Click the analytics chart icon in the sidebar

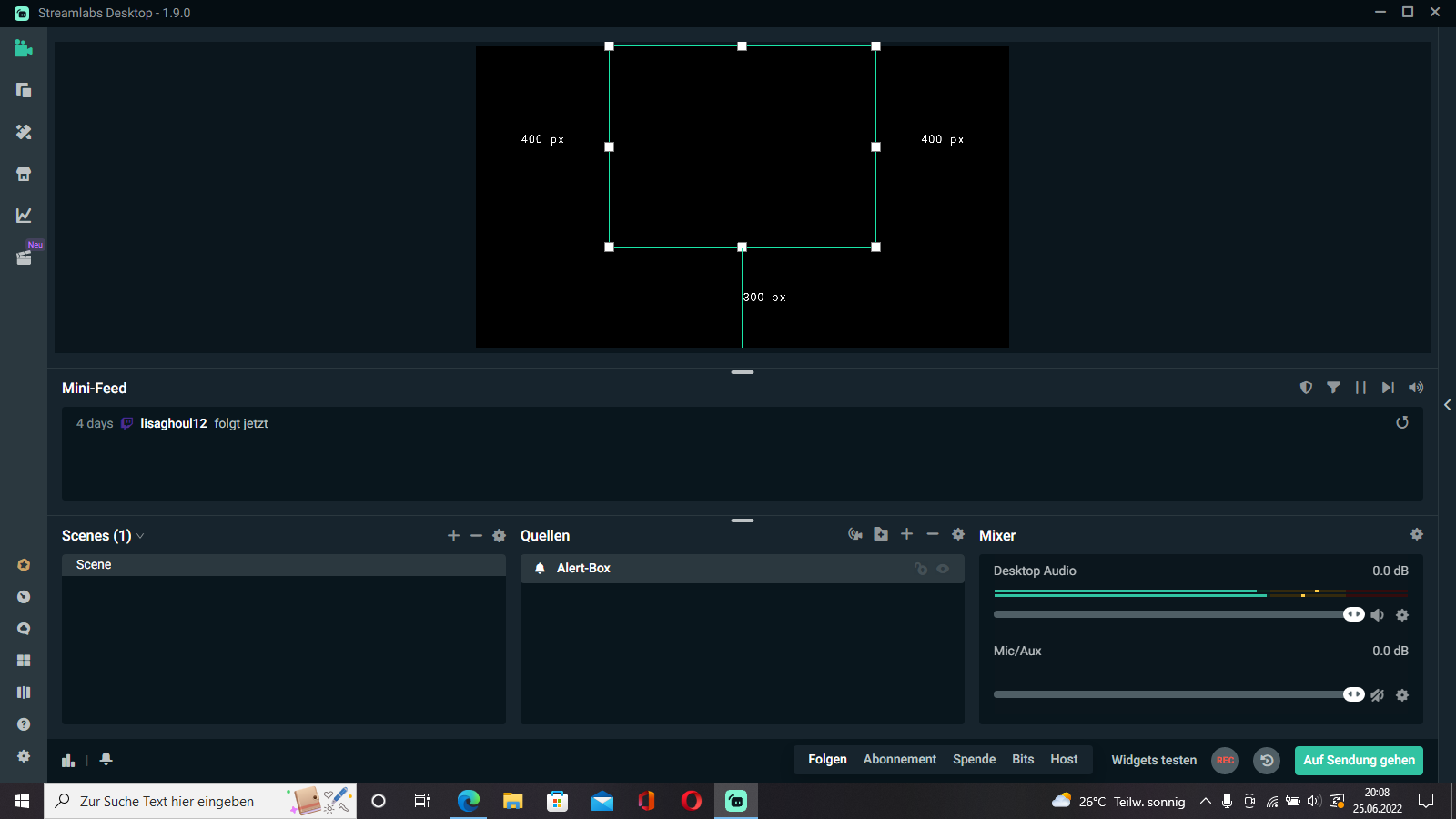[x=24, y=216]
